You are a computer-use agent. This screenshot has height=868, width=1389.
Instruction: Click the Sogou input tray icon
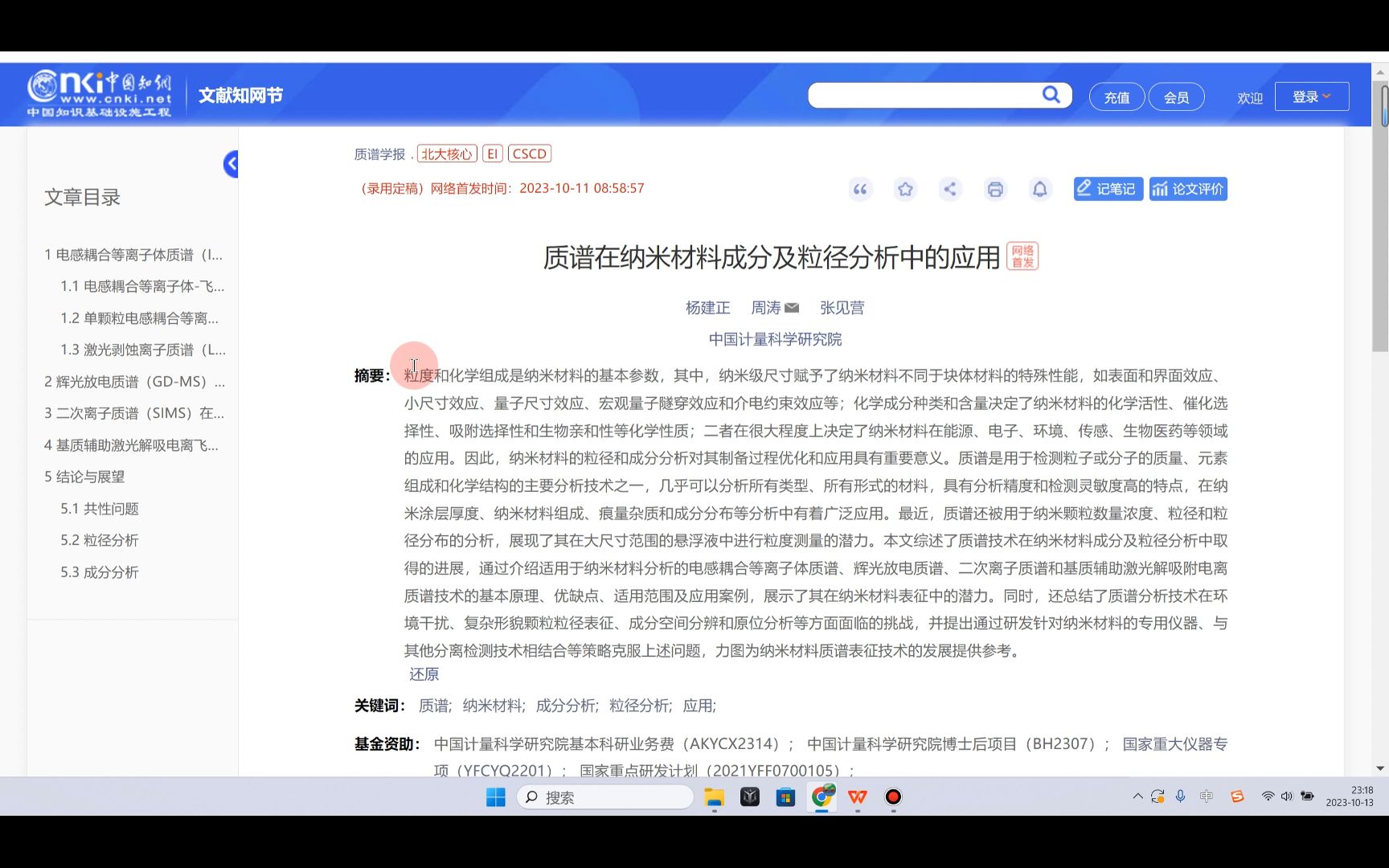[1237, 796]
